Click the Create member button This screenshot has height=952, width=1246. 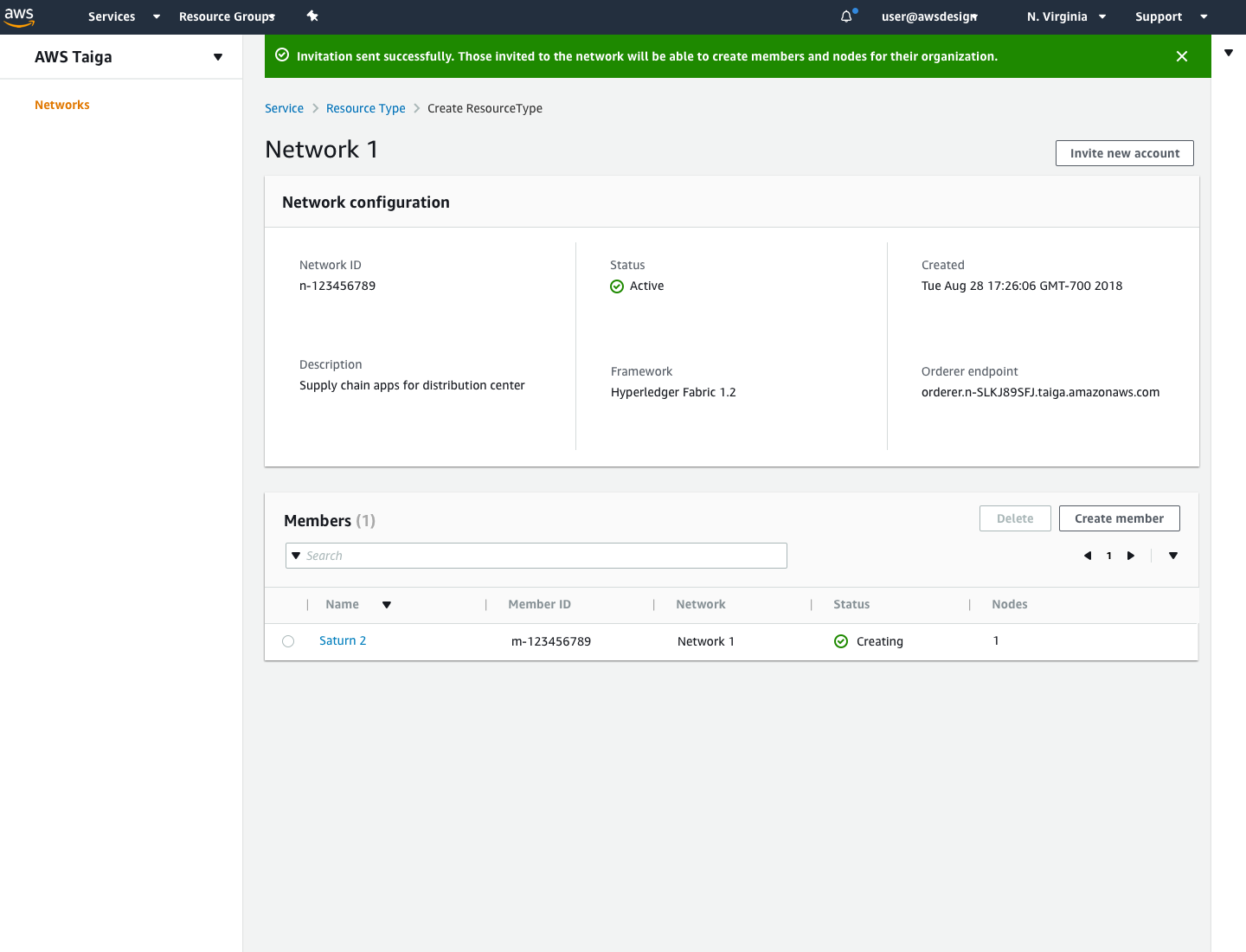(x=1119, y=518)
